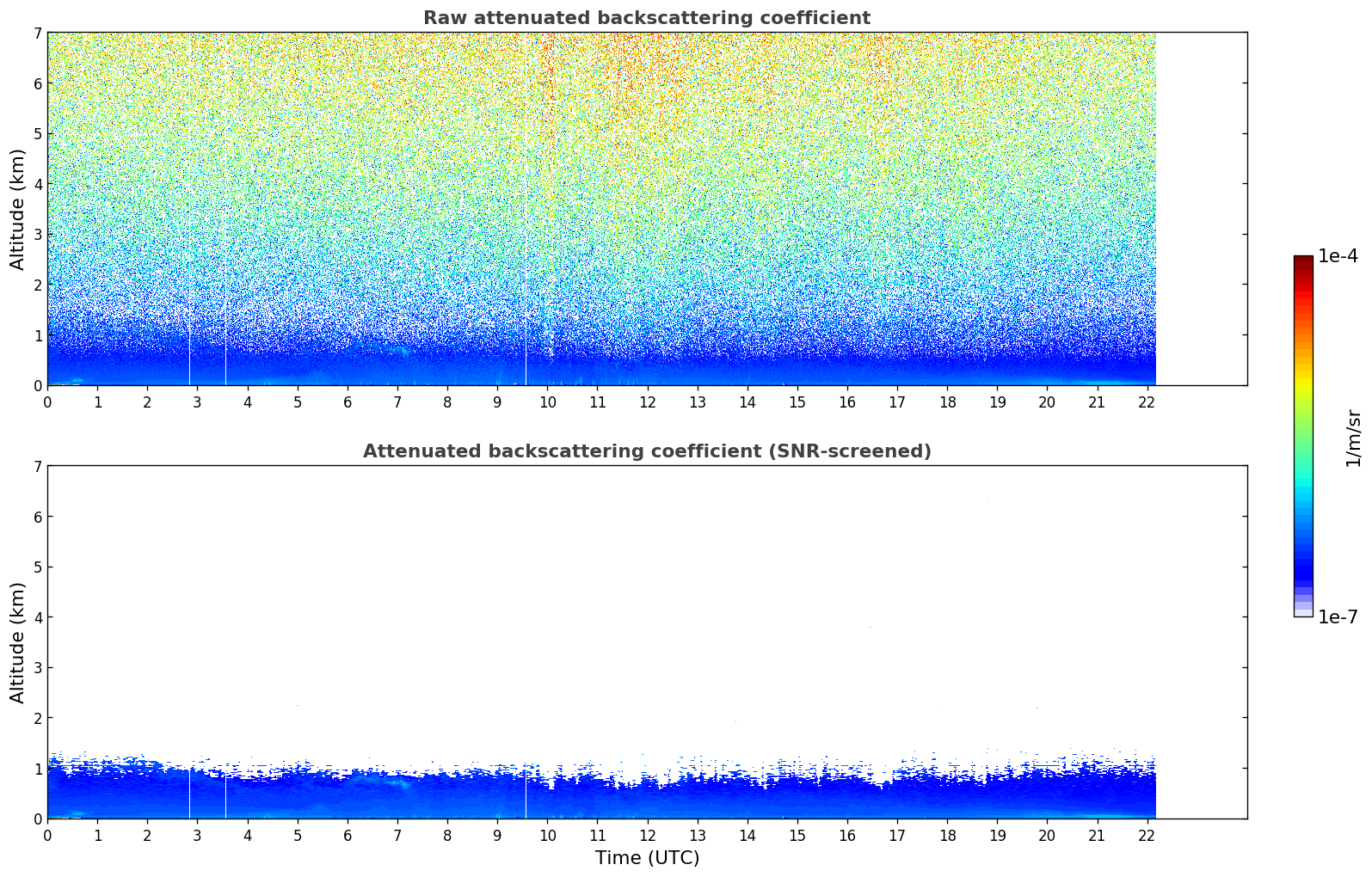Click "Altitude (km)" label of the raw plot
Viewport: 1372px width, 877px height.
(x=18, y=209)
